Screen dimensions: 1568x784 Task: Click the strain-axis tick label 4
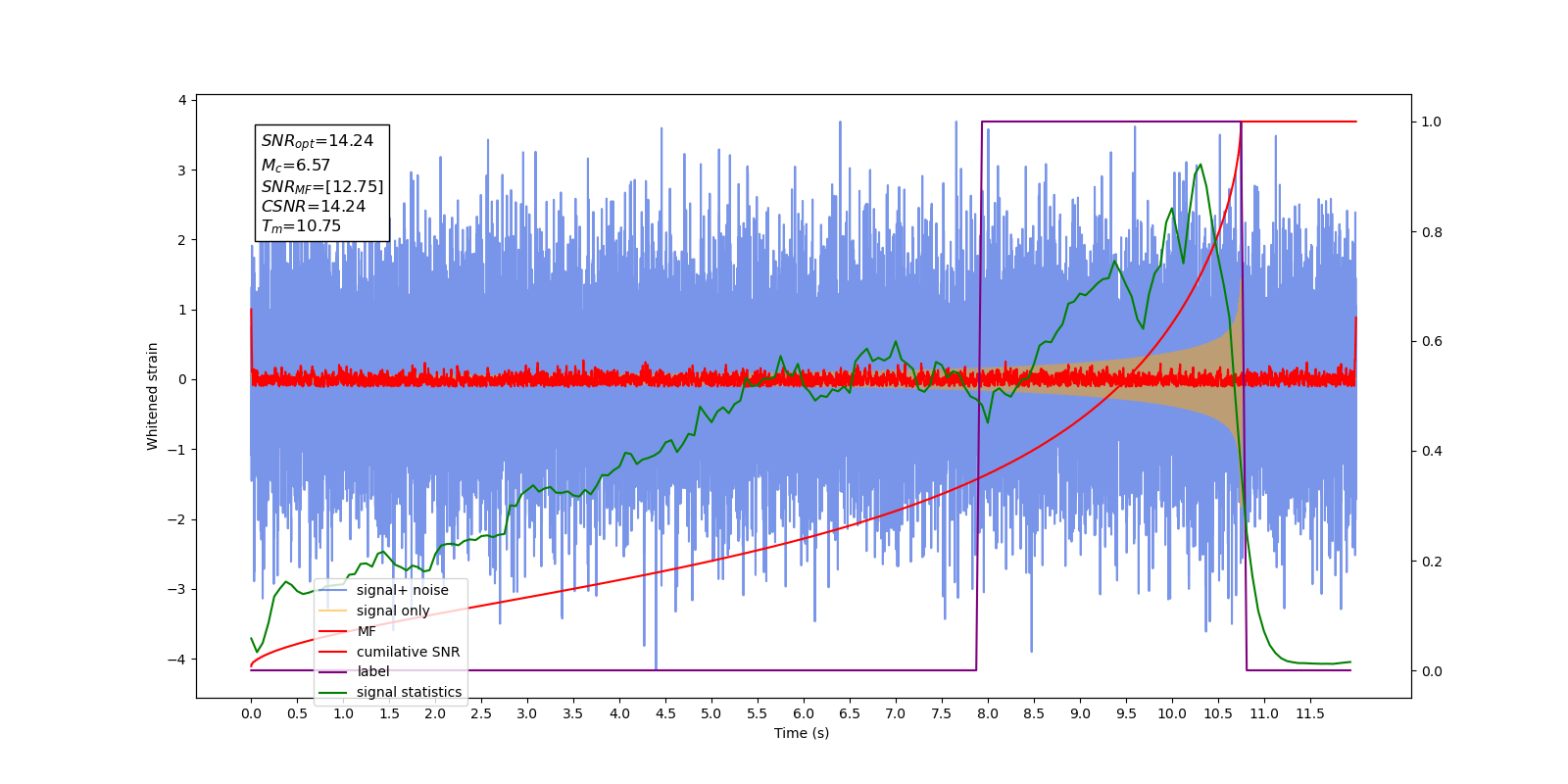(x=182, y=100)
